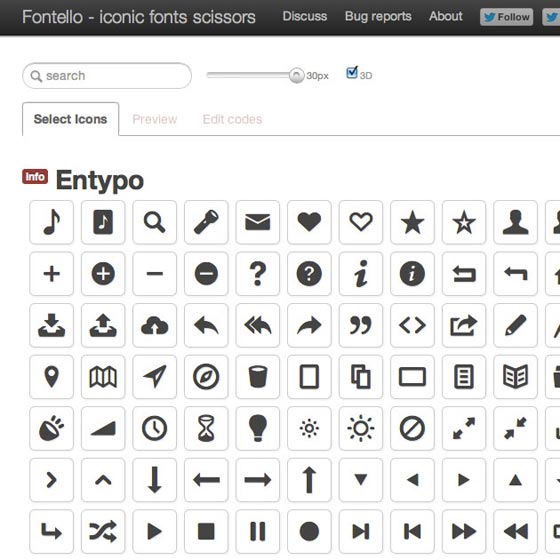
Task: Open the Preview tab
Action: [x=155, y=119]
